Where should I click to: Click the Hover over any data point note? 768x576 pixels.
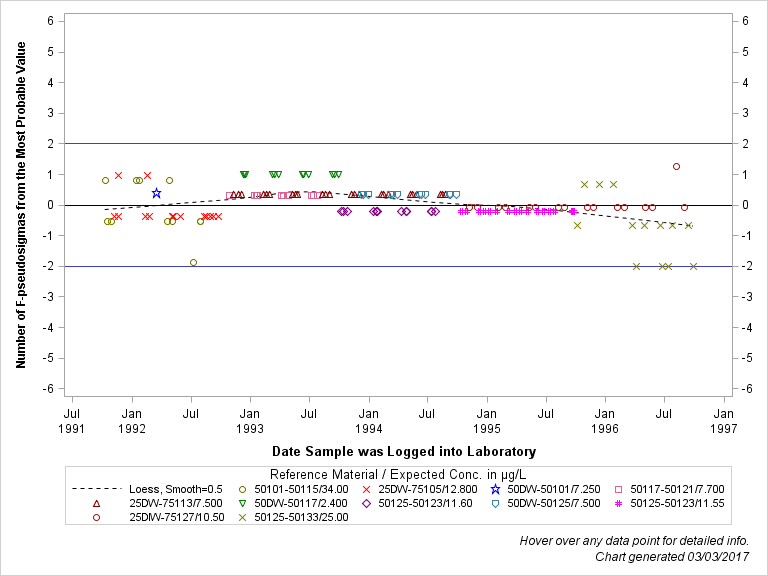[634, 541]
